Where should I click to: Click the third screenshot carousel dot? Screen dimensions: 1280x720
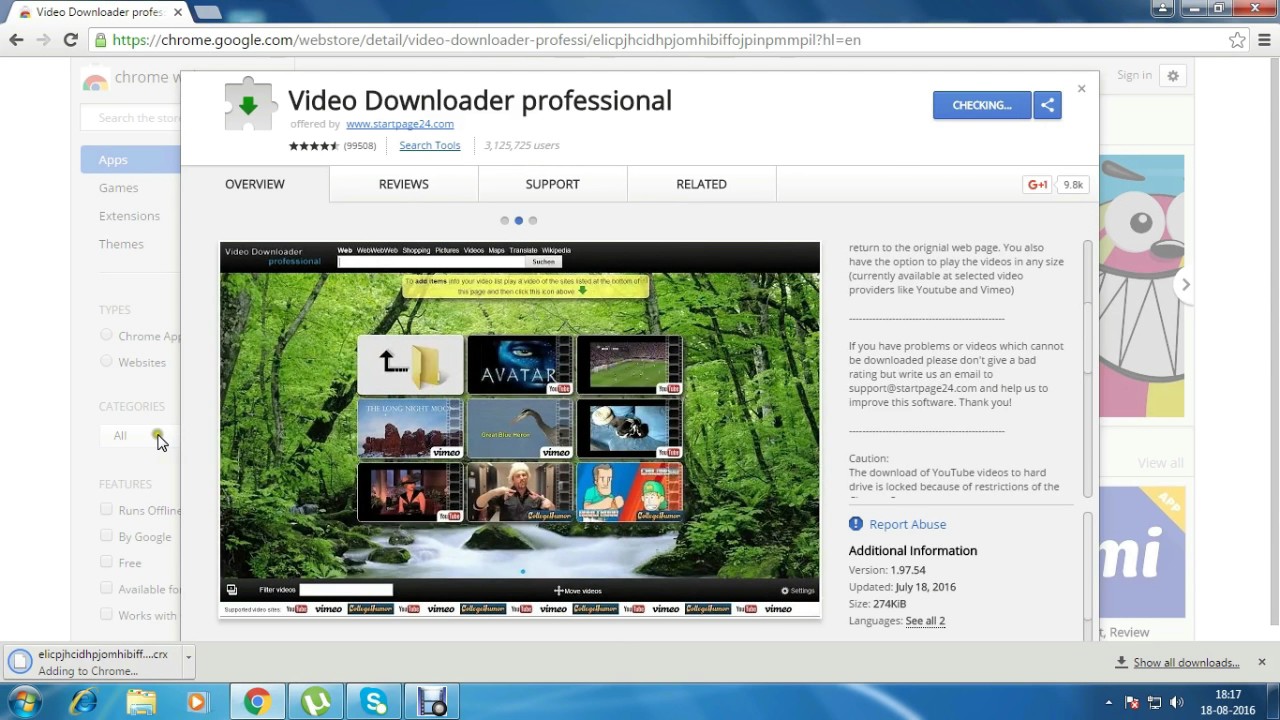click(x=533, y=220)
